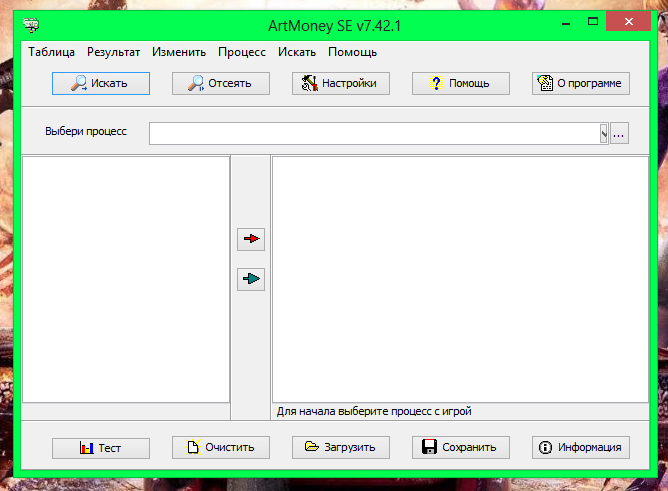Click the Помощь help button
Screen dimensions: 668x491
tap(461, 83)
